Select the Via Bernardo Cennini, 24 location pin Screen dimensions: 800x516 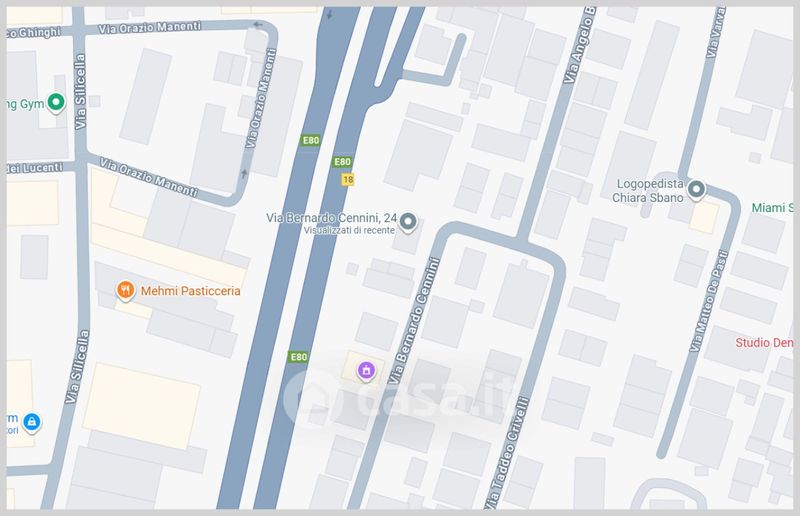tap(408, 223)
